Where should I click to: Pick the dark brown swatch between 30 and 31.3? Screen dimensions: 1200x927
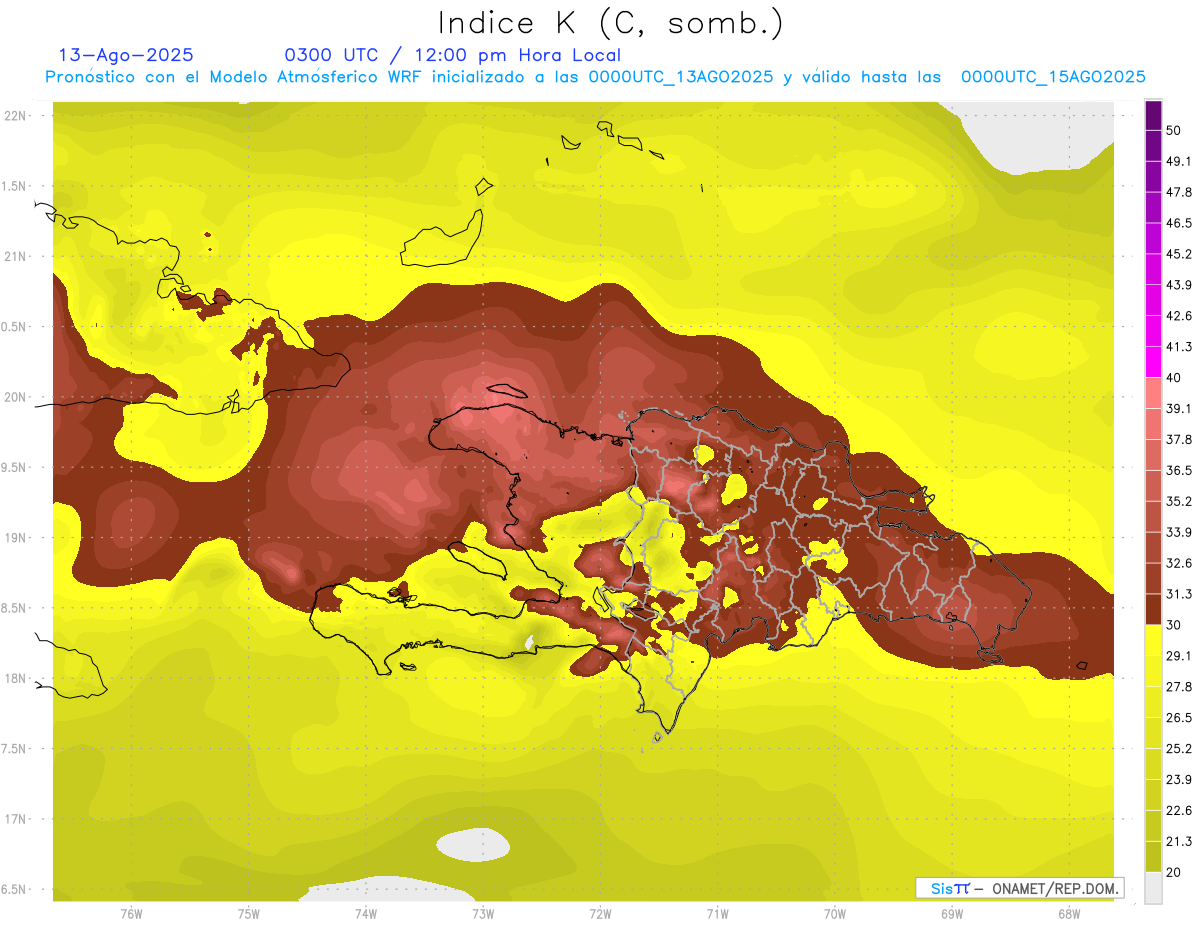coord(1154,609)
